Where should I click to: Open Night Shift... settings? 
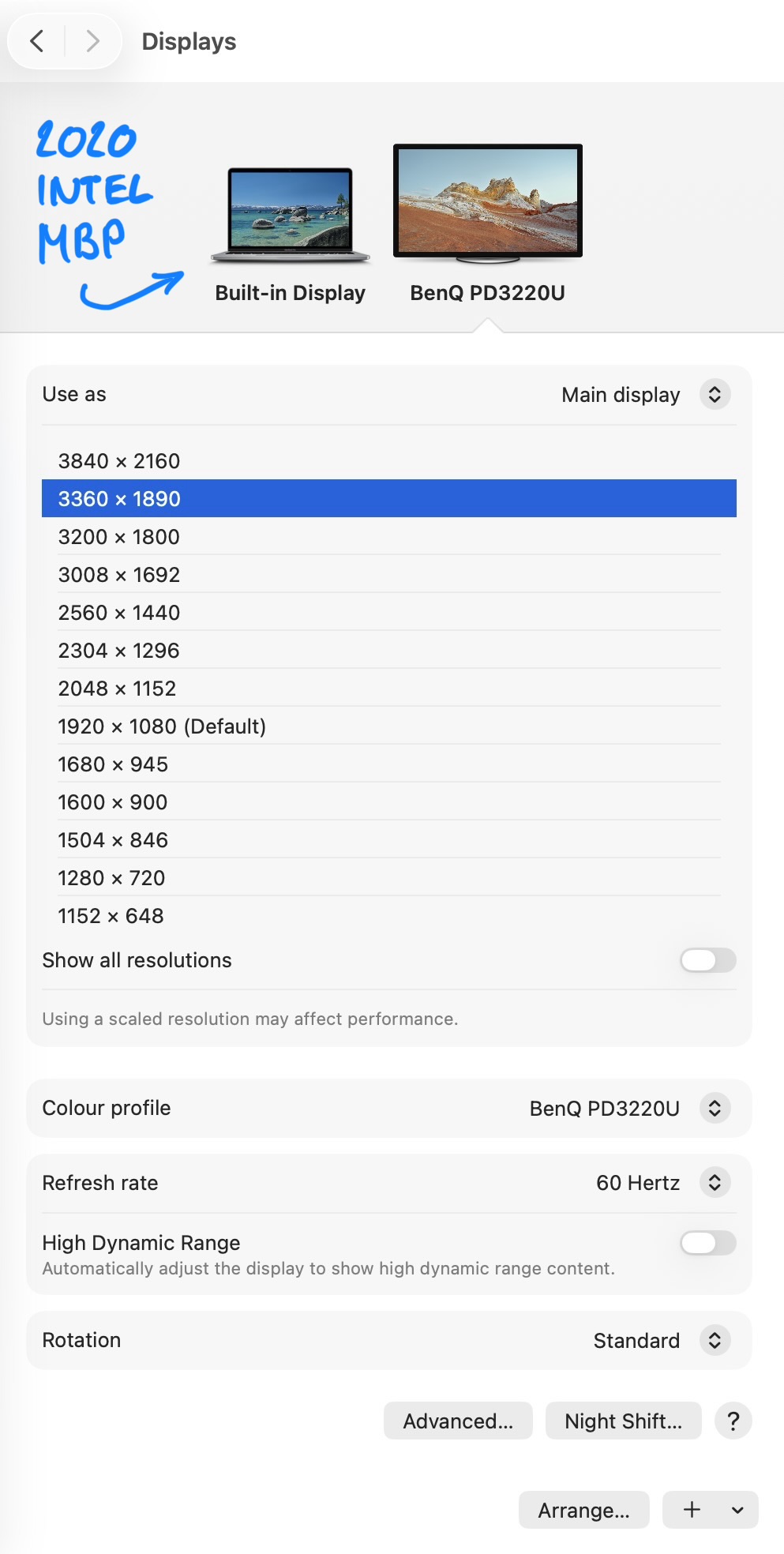pyautogui.click(x=623, y=1421)
